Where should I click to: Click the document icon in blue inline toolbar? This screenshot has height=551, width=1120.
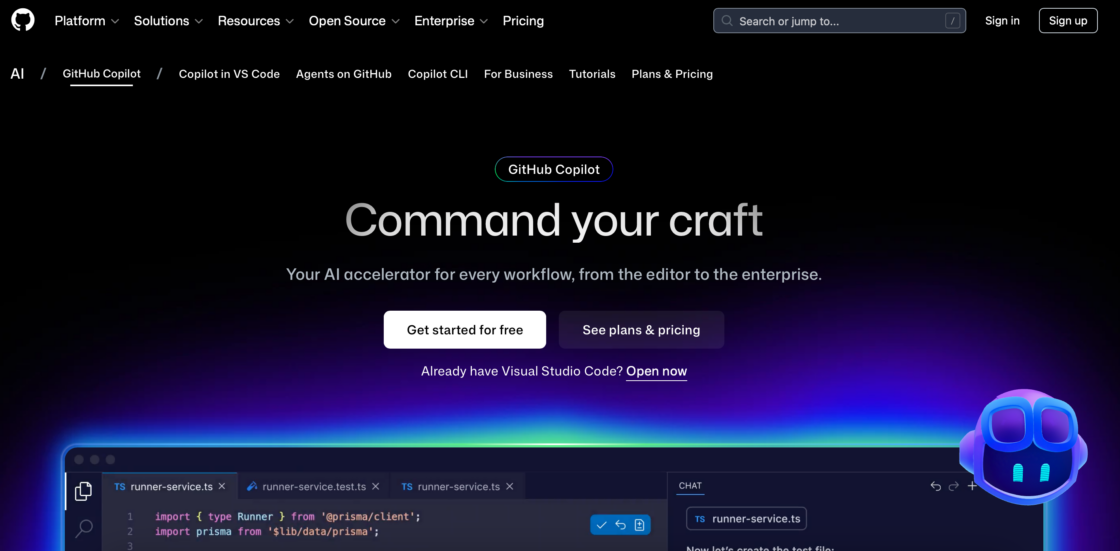[x=639, y=525]
